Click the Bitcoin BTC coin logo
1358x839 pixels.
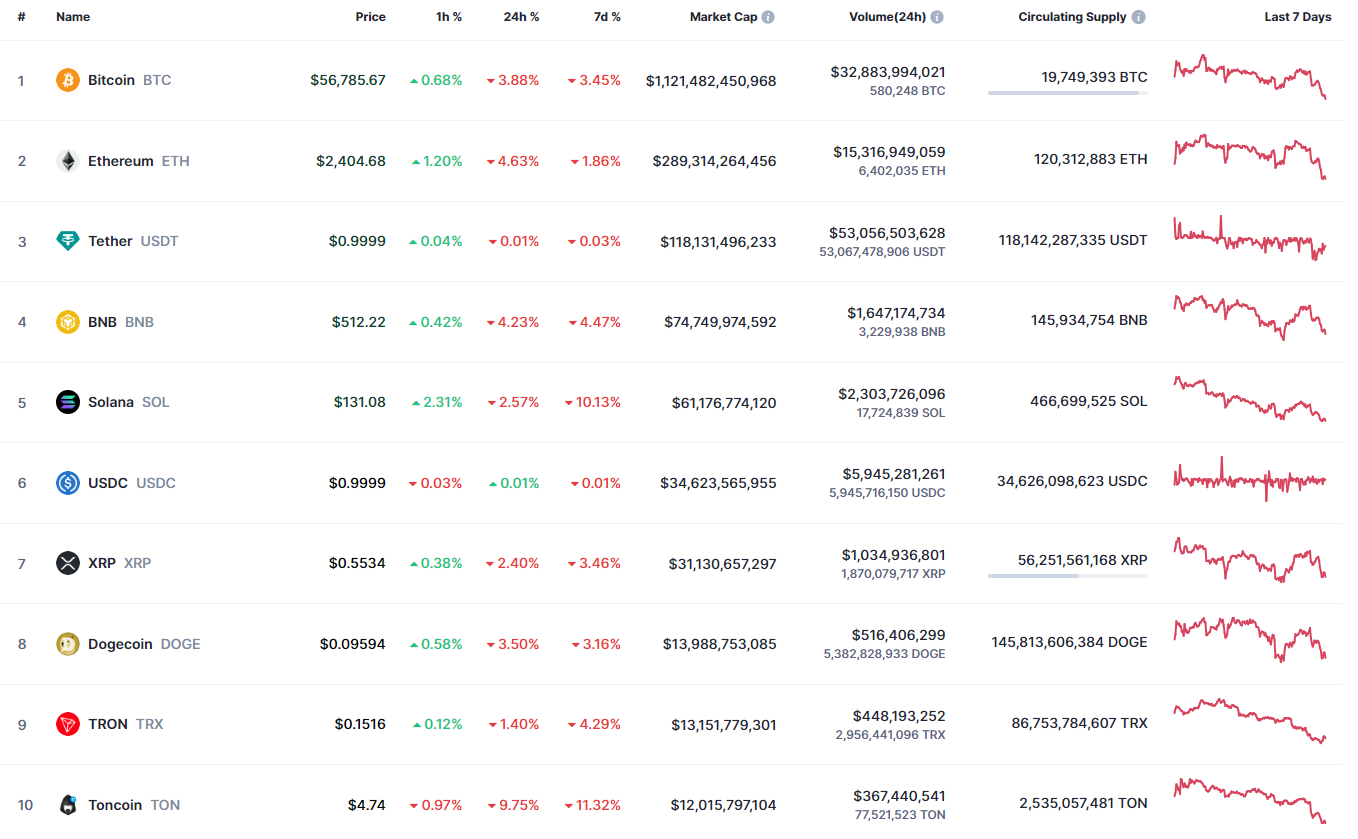click(66, 80)
